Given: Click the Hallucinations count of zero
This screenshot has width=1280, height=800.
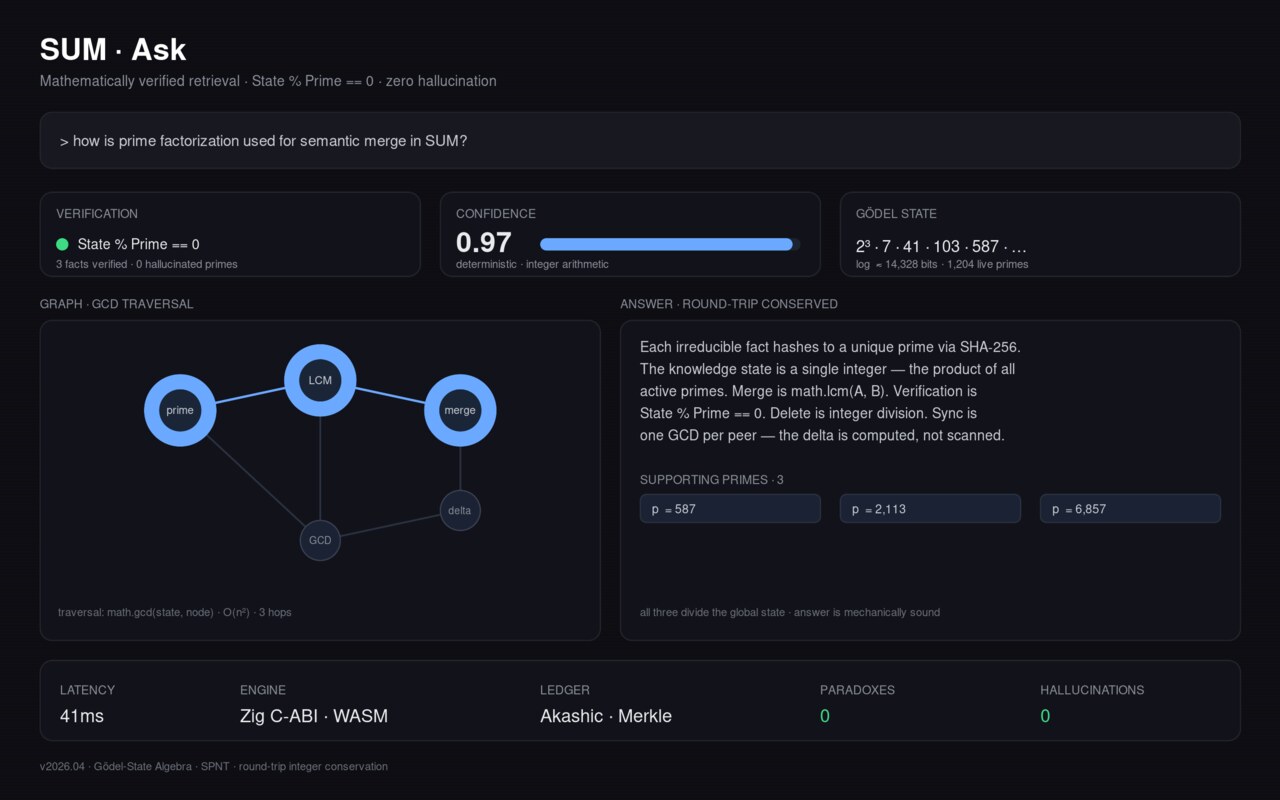Looking at the screenshot, I should coord(1045,716).
